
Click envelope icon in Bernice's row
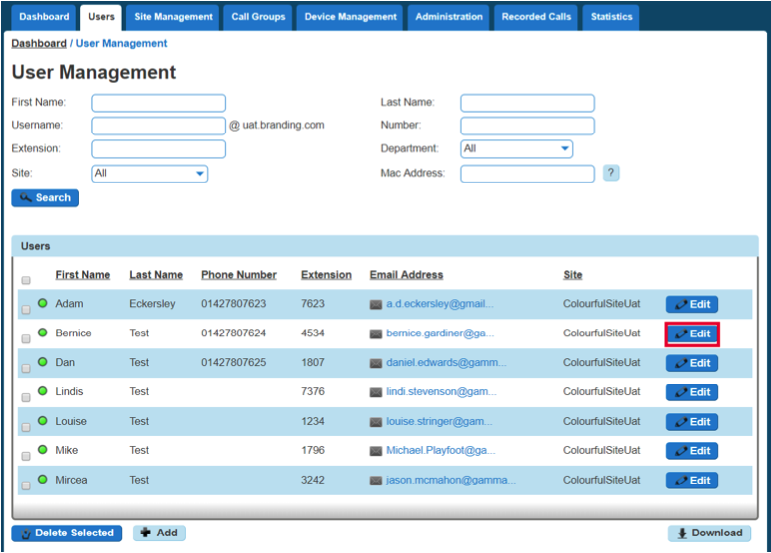click(376, 334)
